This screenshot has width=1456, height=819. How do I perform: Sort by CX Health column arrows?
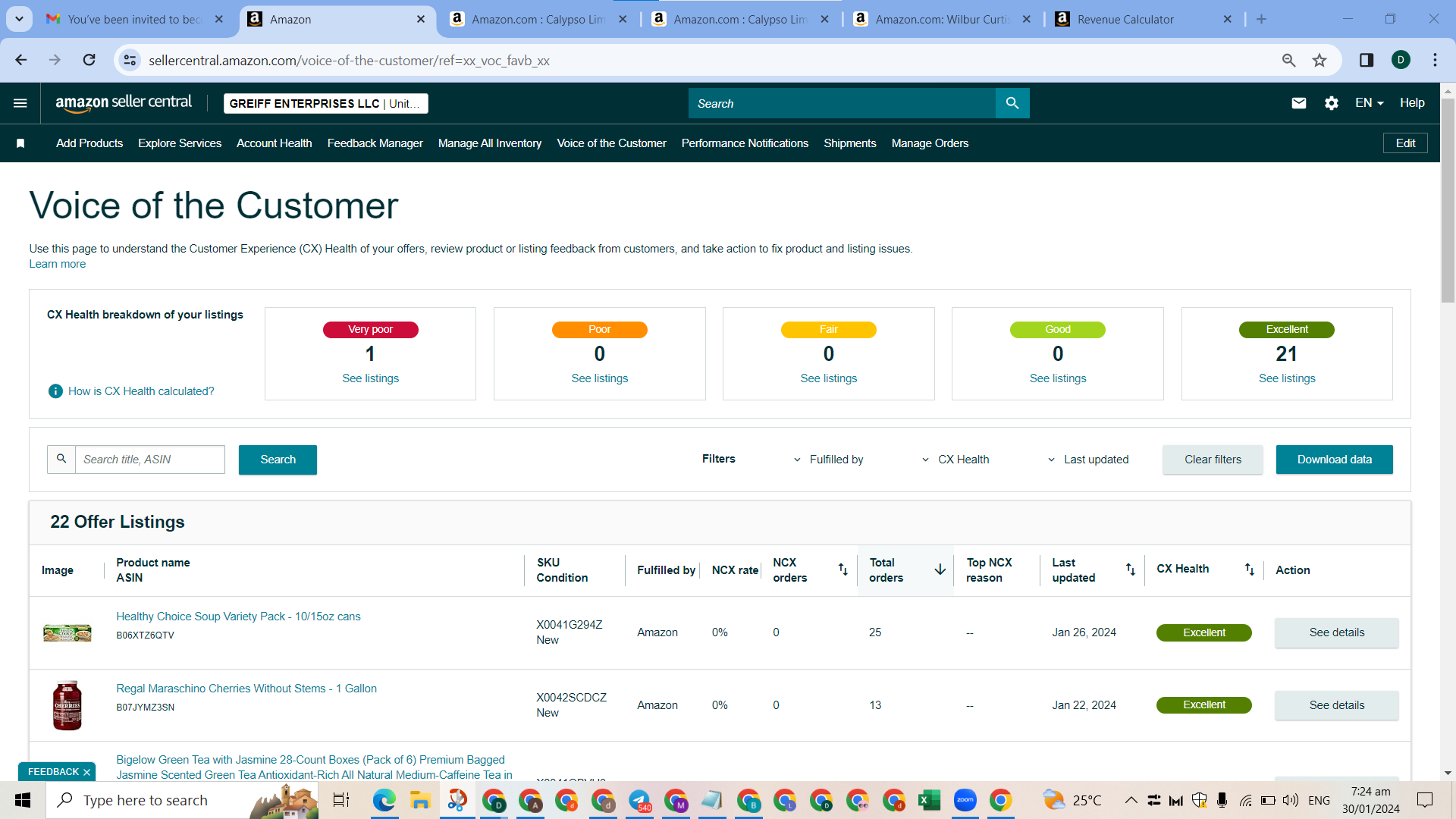(x=1249, y=570)
